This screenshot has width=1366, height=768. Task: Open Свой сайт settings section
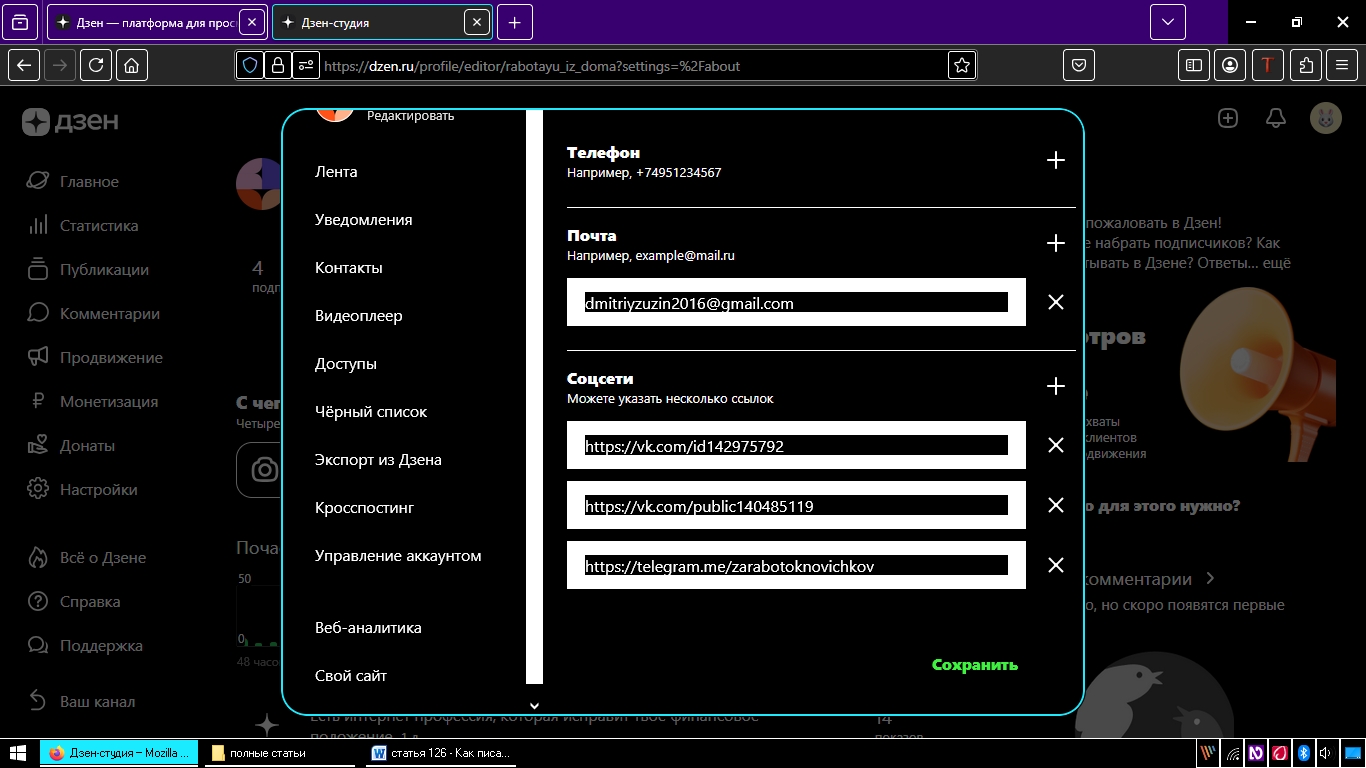tap(351, 676)
